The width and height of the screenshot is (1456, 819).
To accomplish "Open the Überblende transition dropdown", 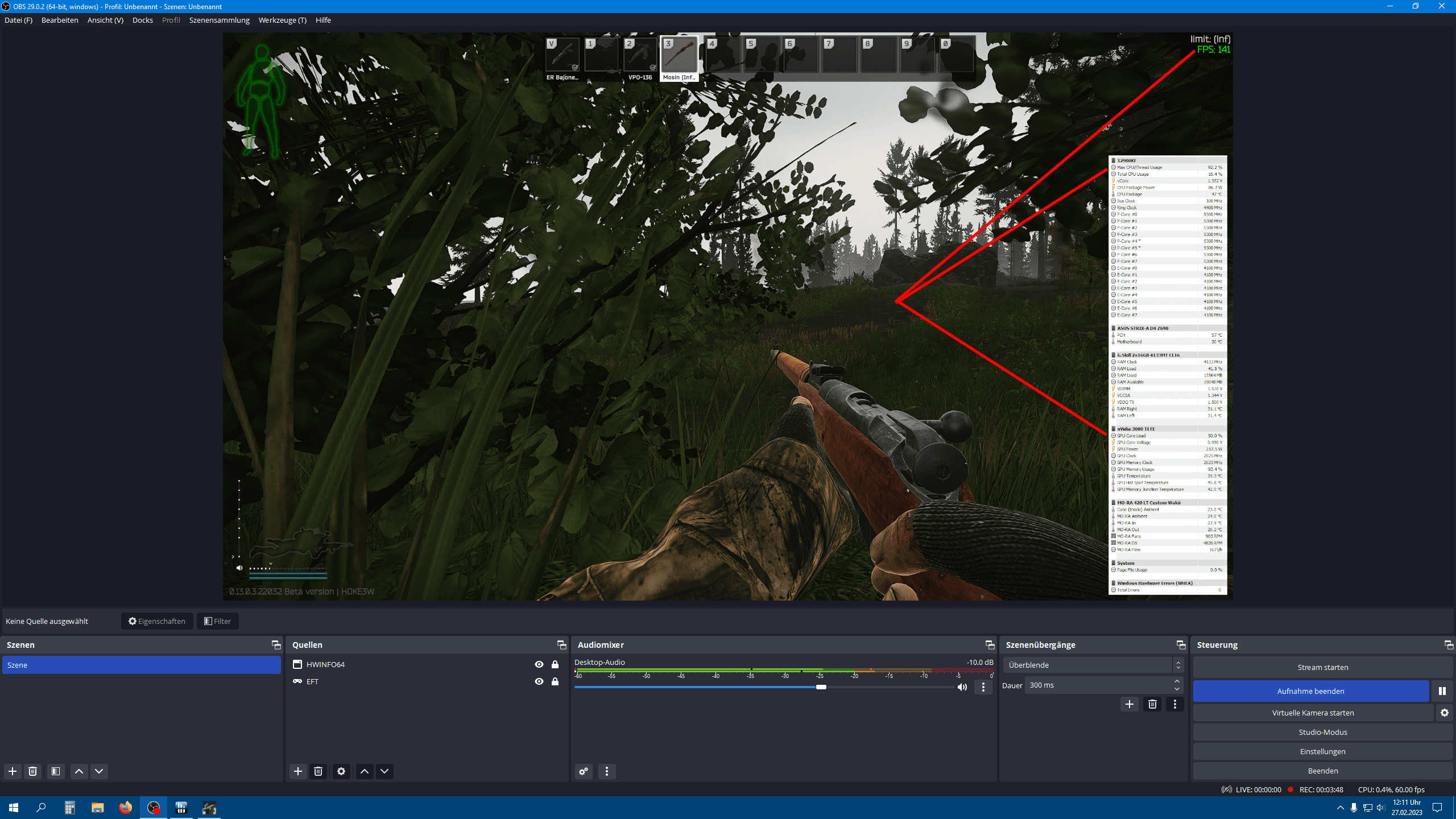I will tap(1093, 665).
